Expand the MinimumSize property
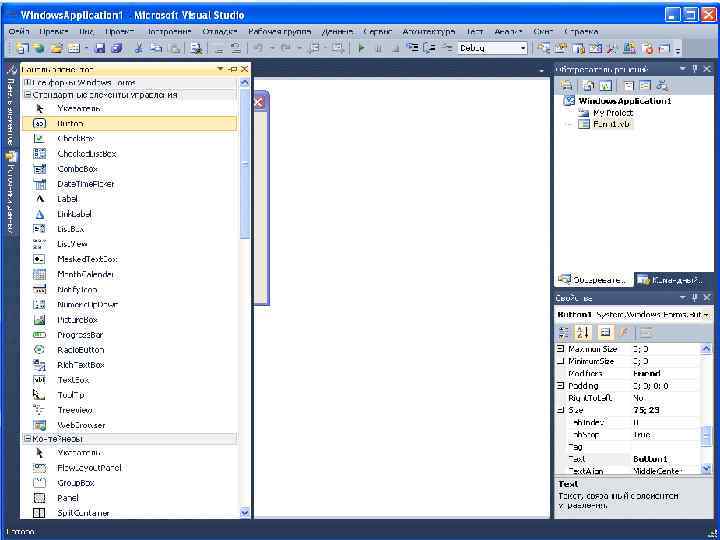Viewport: 720px width, 540px height. (x=561, y=361)
